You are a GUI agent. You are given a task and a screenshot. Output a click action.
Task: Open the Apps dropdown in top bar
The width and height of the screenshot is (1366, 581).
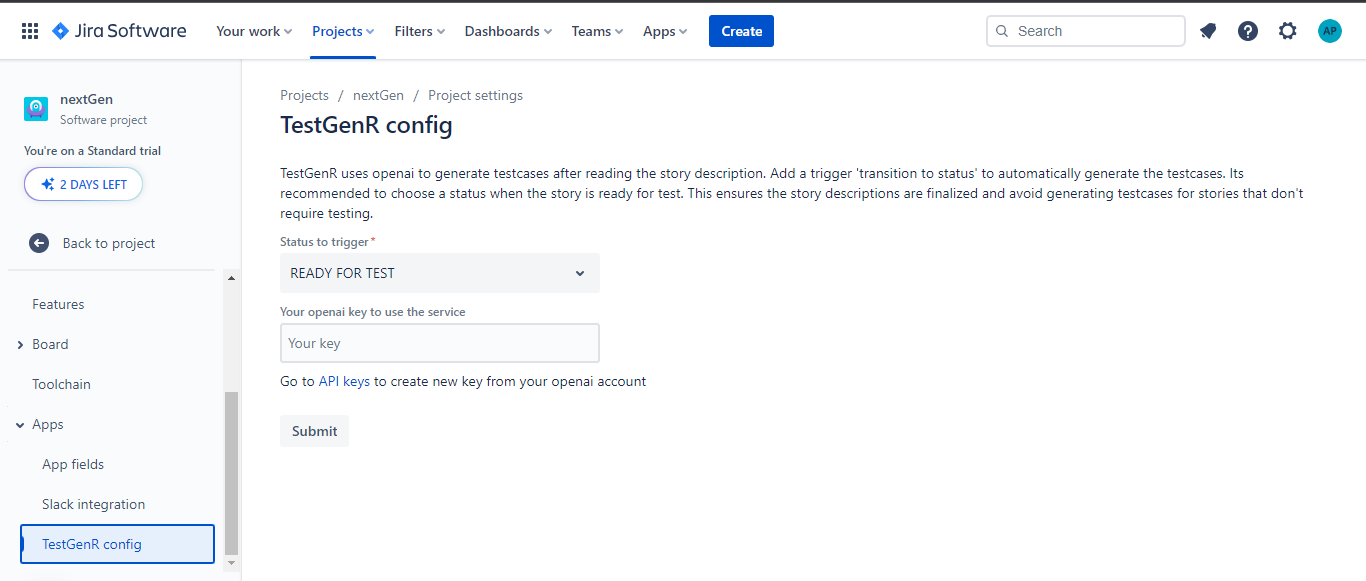pyautogui.click(x=665, y=31)
